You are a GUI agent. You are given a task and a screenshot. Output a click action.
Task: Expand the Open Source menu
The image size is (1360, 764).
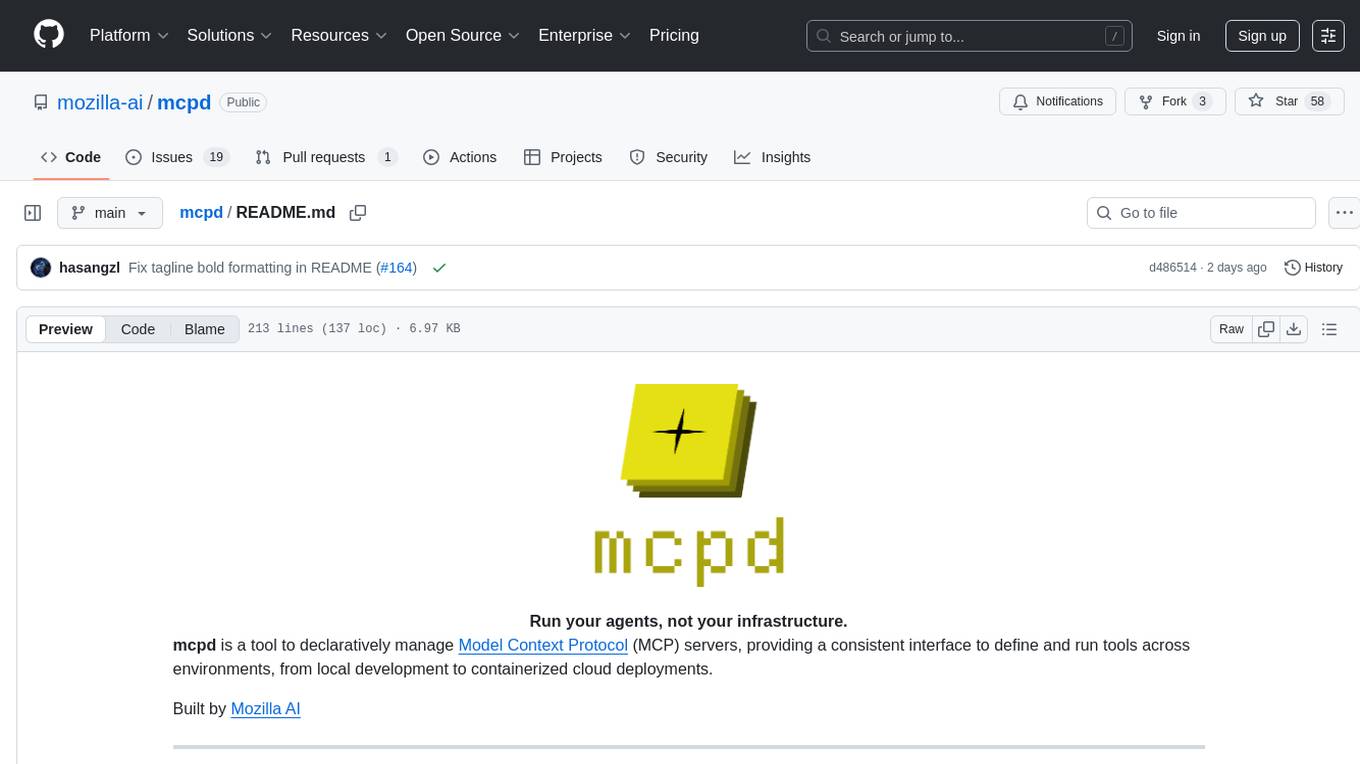point(463,35)
